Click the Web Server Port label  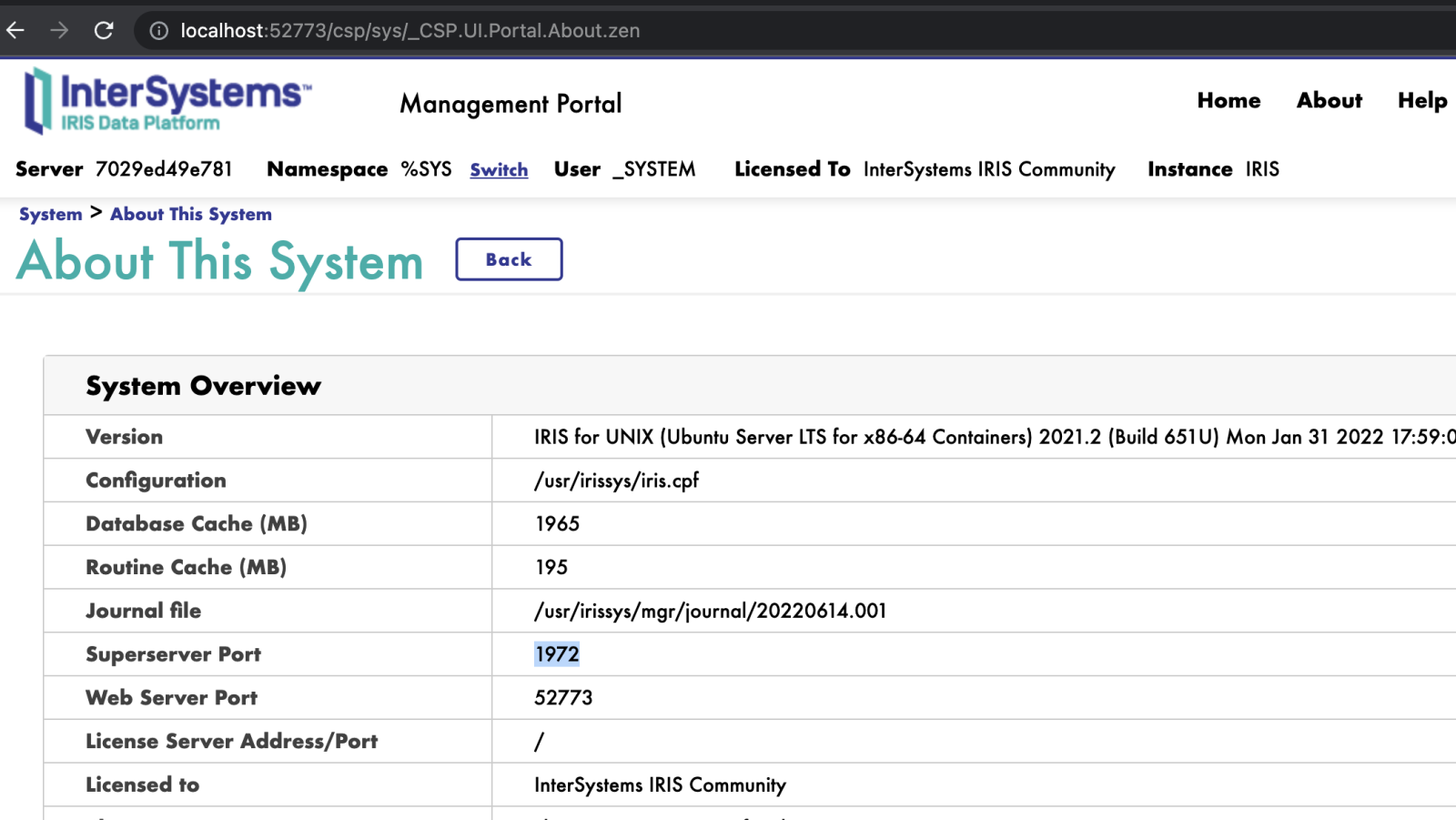171,698
